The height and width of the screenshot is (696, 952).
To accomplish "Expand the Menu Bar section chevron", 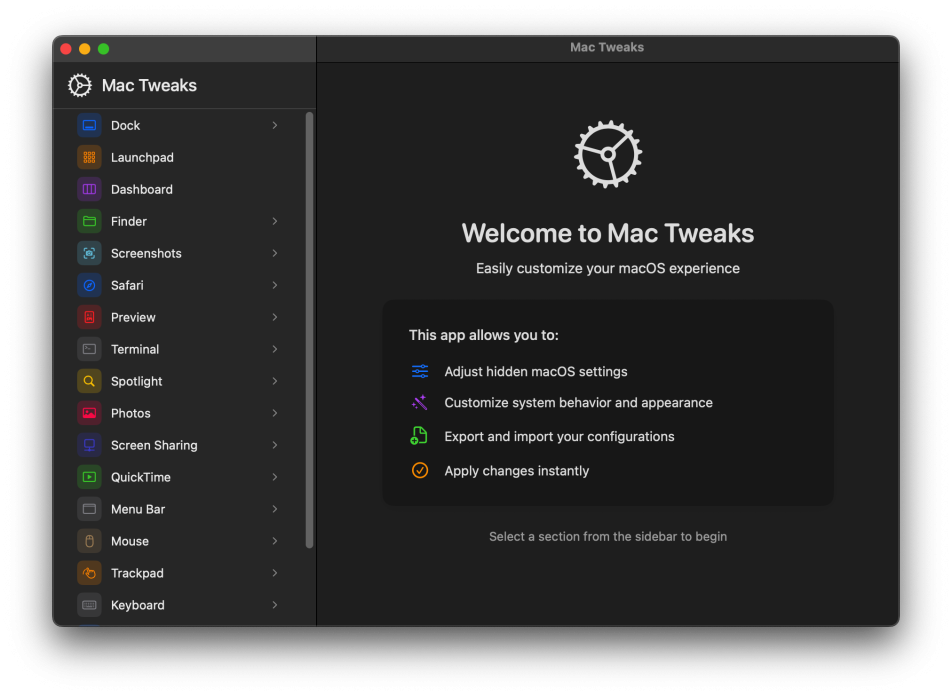I will click(275, 509).
